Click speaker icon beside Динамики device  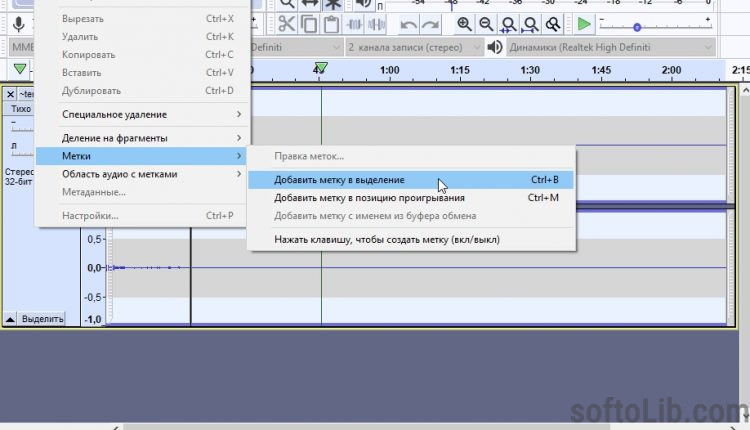pyautogui.click(x=495, y=47)
